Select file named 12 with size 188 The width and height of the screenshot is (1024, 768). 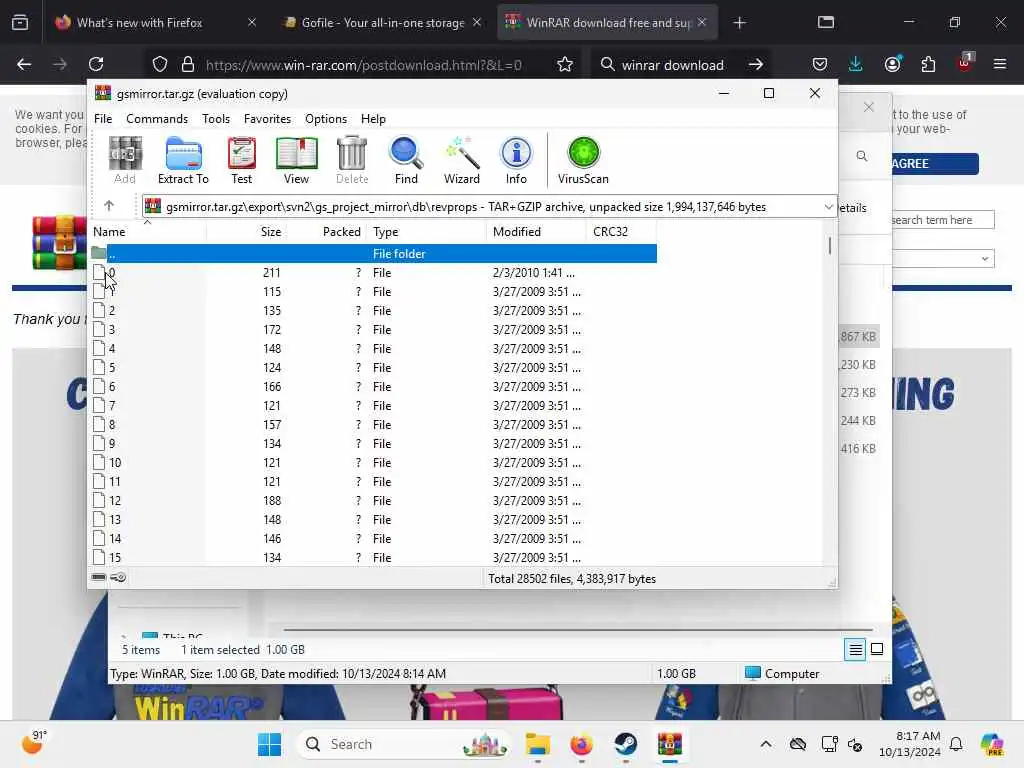coord(374,501)
